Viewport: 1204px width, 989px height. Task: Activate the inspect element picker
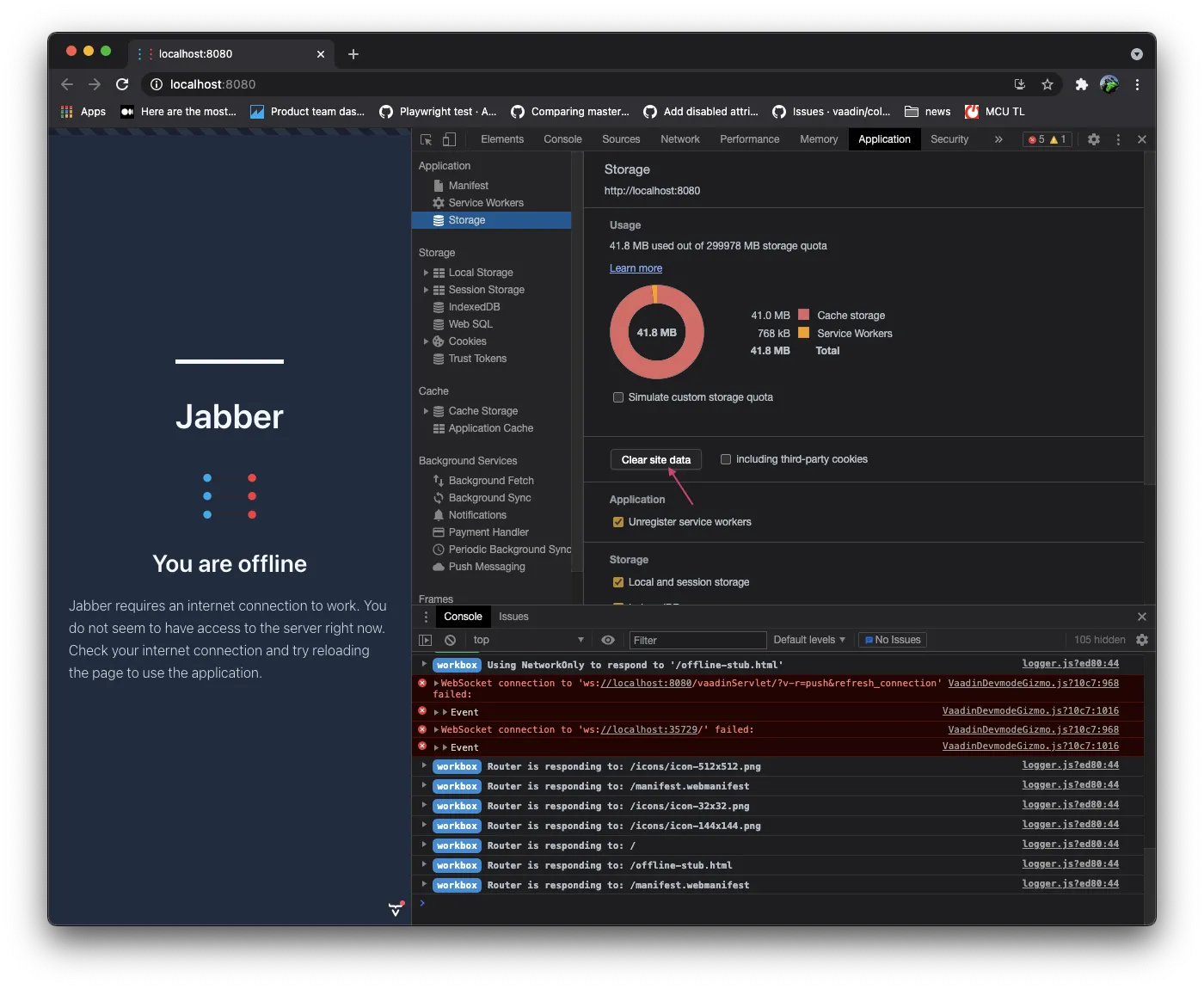pyautogui.click(x=427, y=139)
